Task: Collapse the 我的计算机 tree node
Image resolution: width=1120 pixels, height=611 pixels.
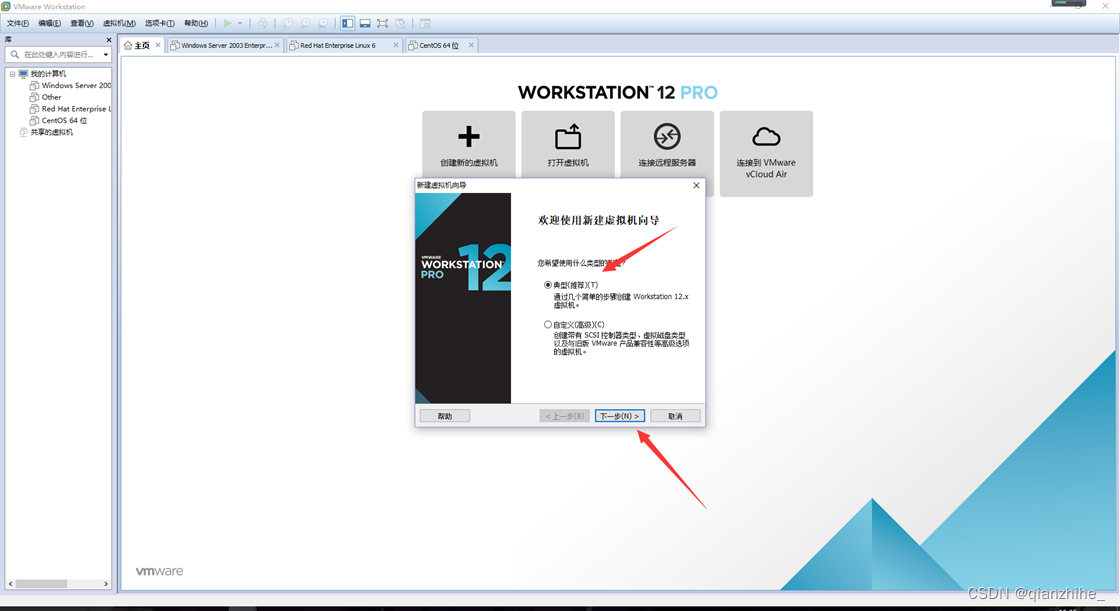Action: [12, 74]
